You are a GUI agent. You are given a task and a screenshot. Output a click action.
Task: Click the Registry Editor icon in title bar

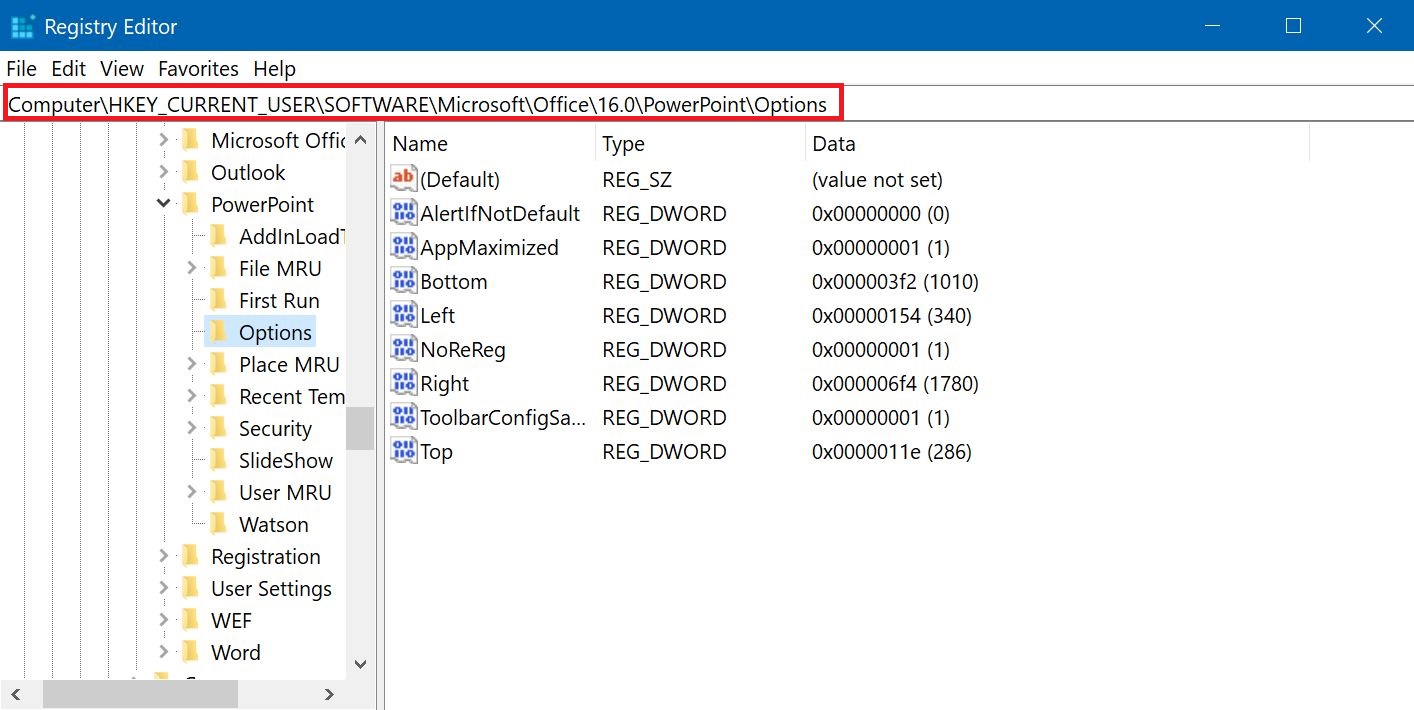point(22,25)
